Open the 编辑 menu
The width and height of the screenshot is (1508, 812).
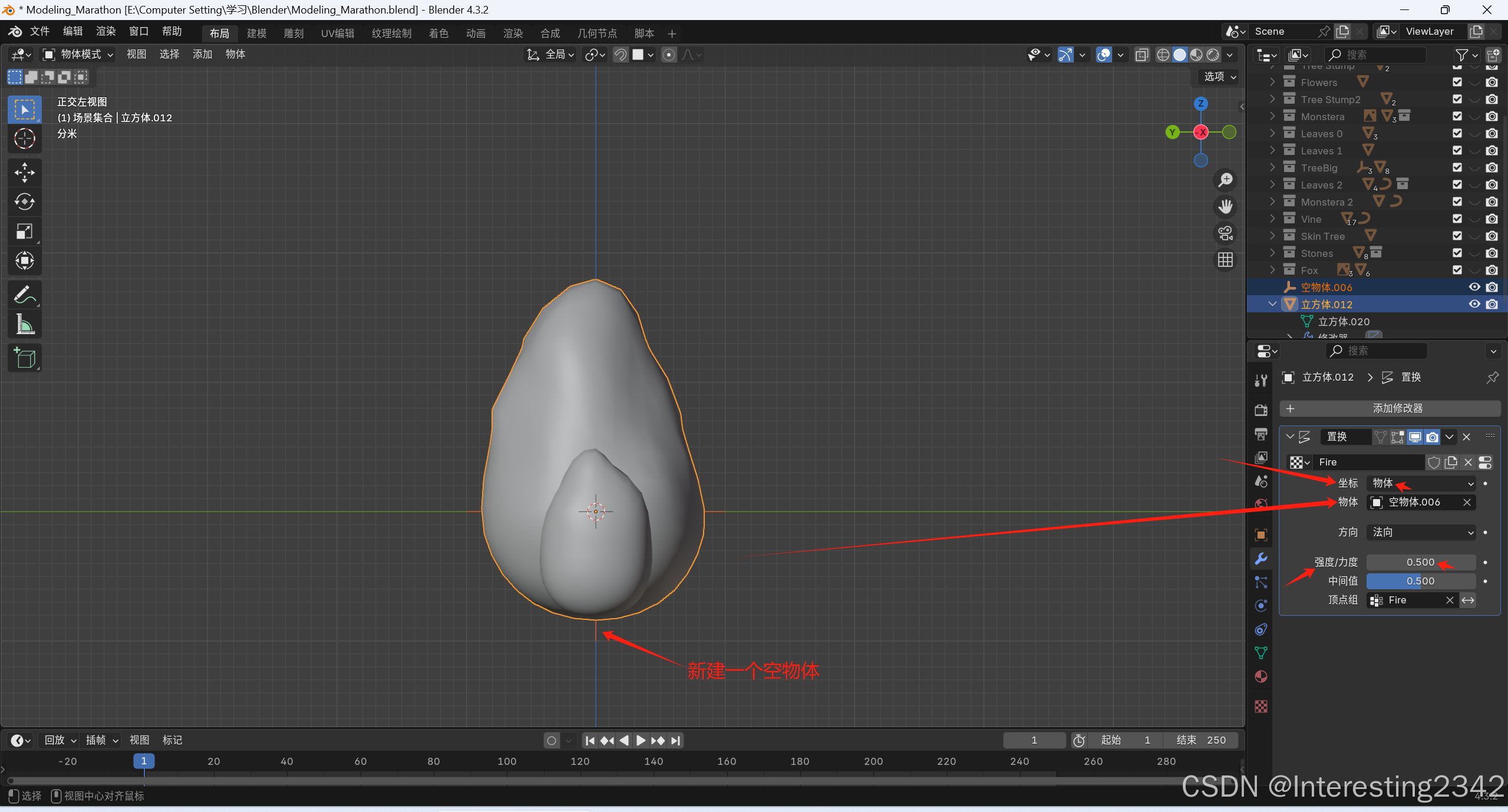pos(72,31)
